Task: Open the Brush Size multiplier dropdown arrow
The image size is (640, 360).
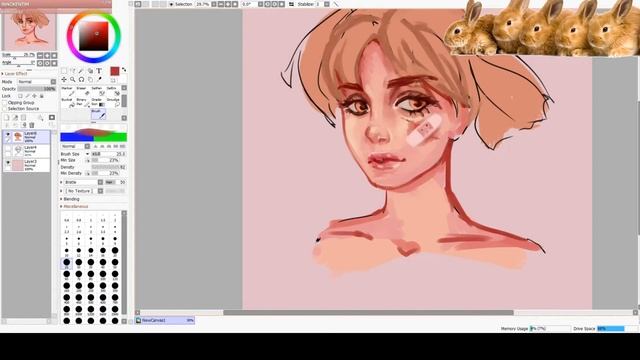Action: pyautogui.click(x=87, y=154)
